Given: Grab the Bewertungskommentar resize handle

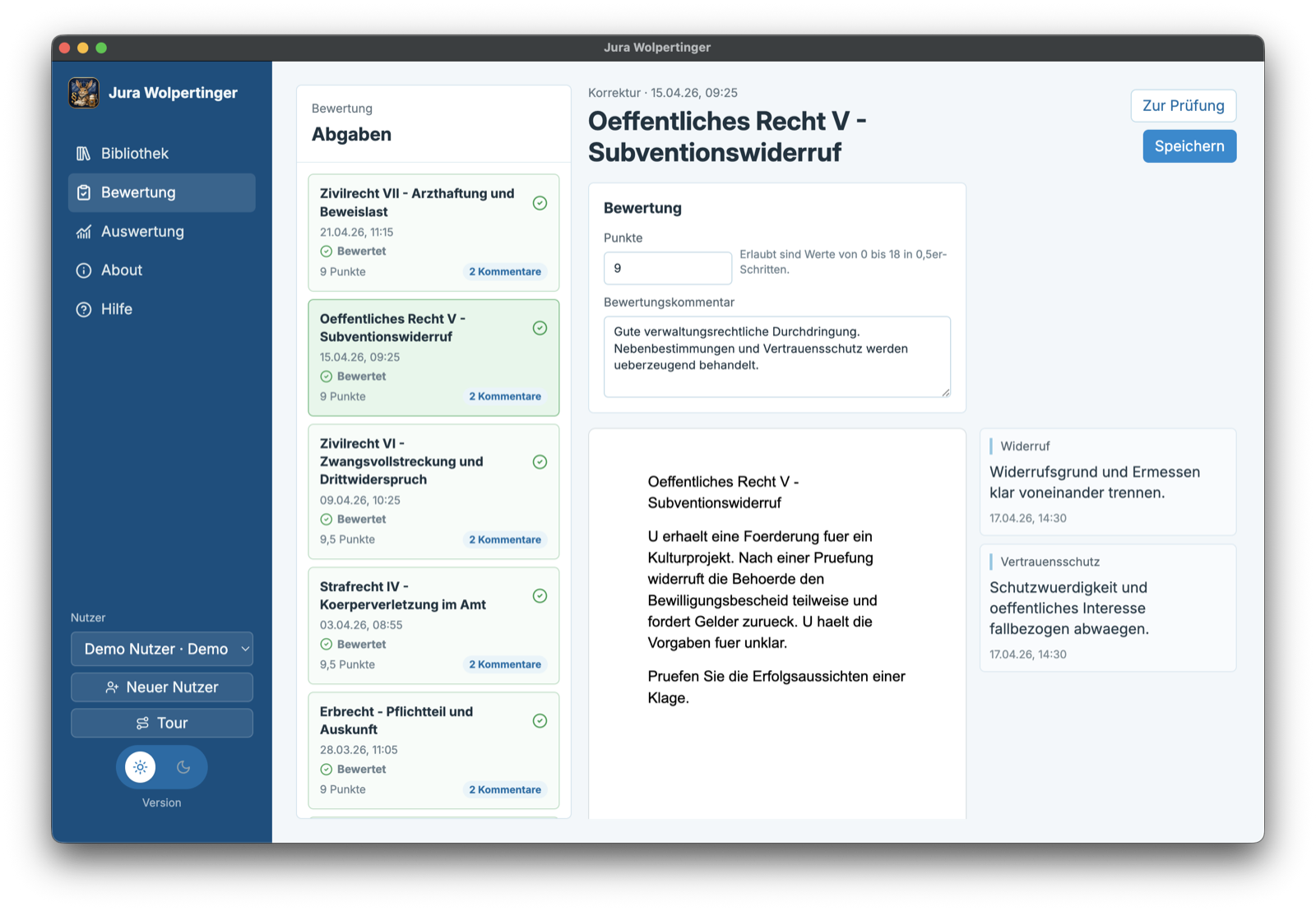Looking at the screenshot, I should 946,392.
